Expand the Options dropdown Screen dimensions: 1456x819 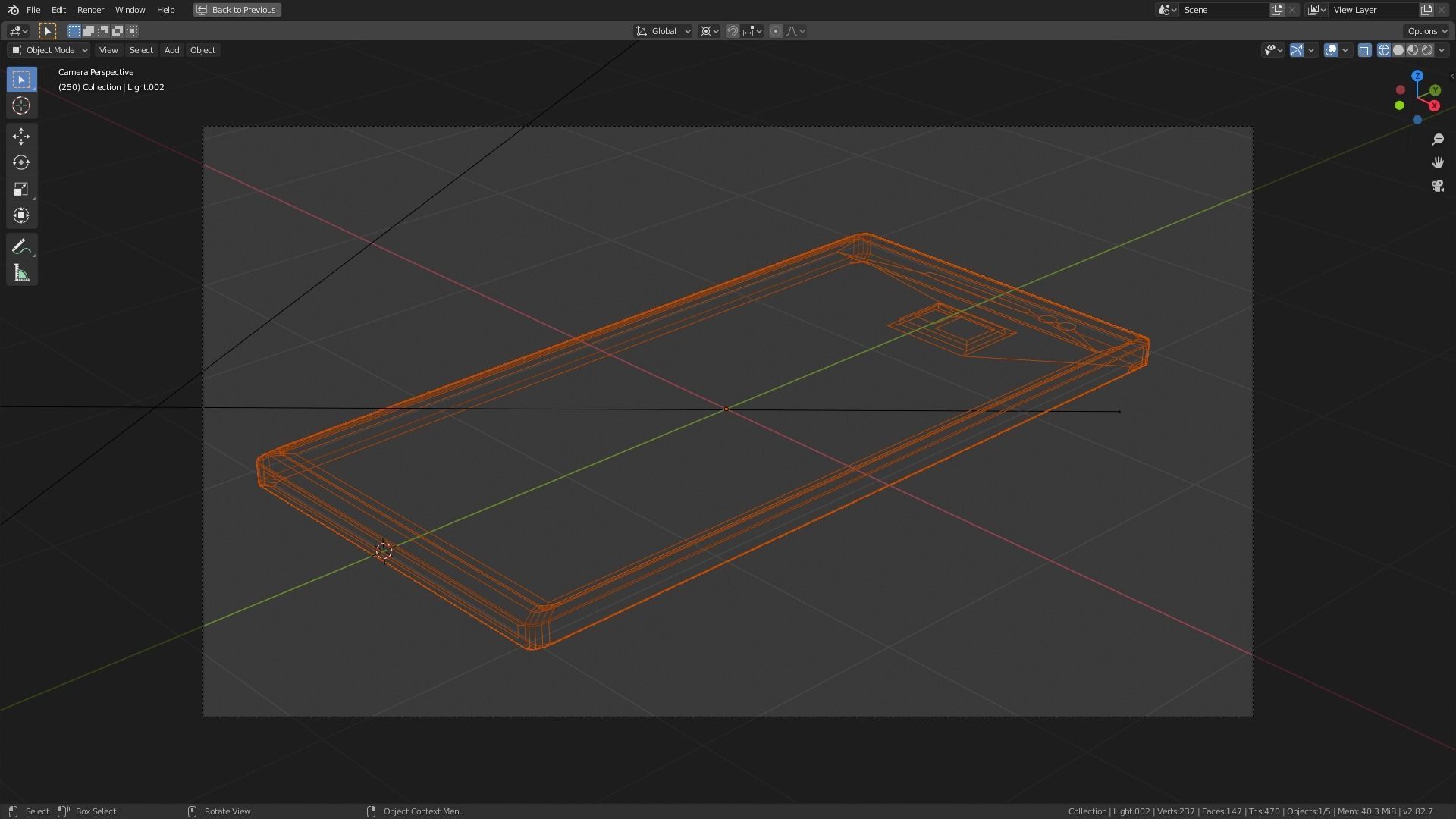click(1426, 31)
